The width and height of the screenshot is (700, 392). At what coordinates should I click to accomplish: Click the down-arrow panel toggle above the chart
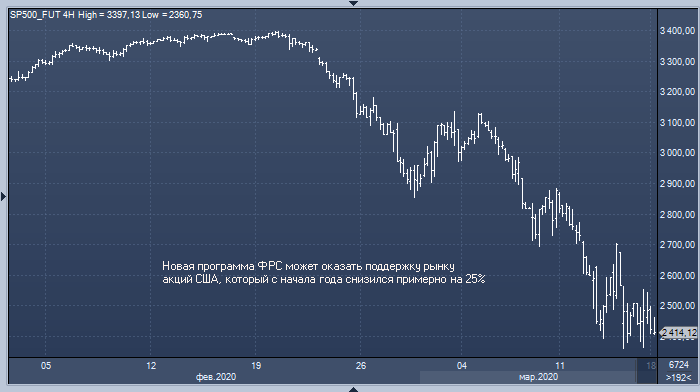coord(353,3)
